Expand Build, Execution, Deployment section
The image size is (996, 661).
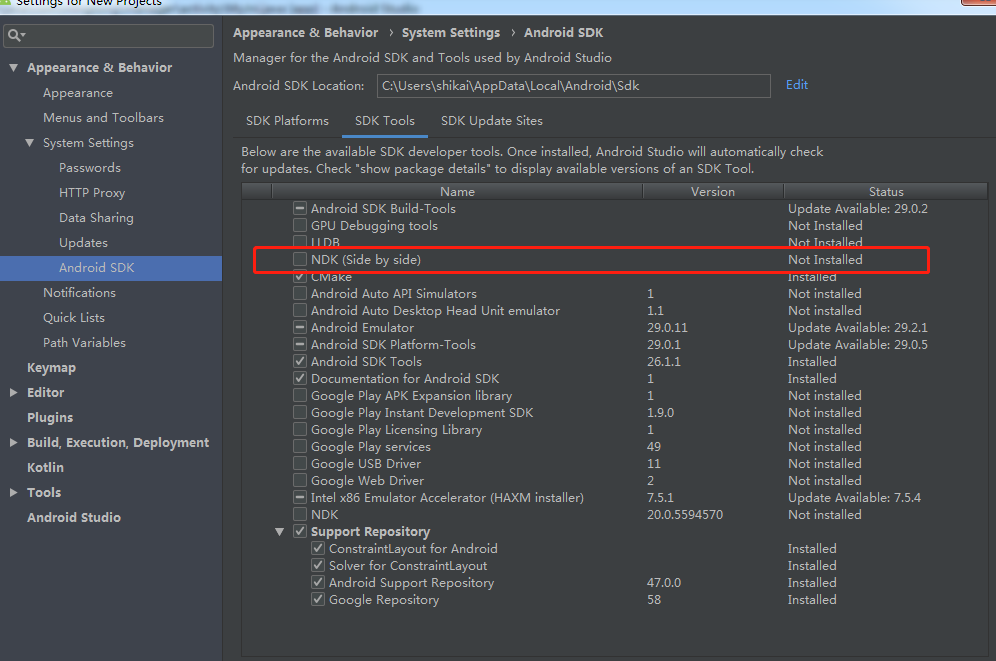pos(12,442)
